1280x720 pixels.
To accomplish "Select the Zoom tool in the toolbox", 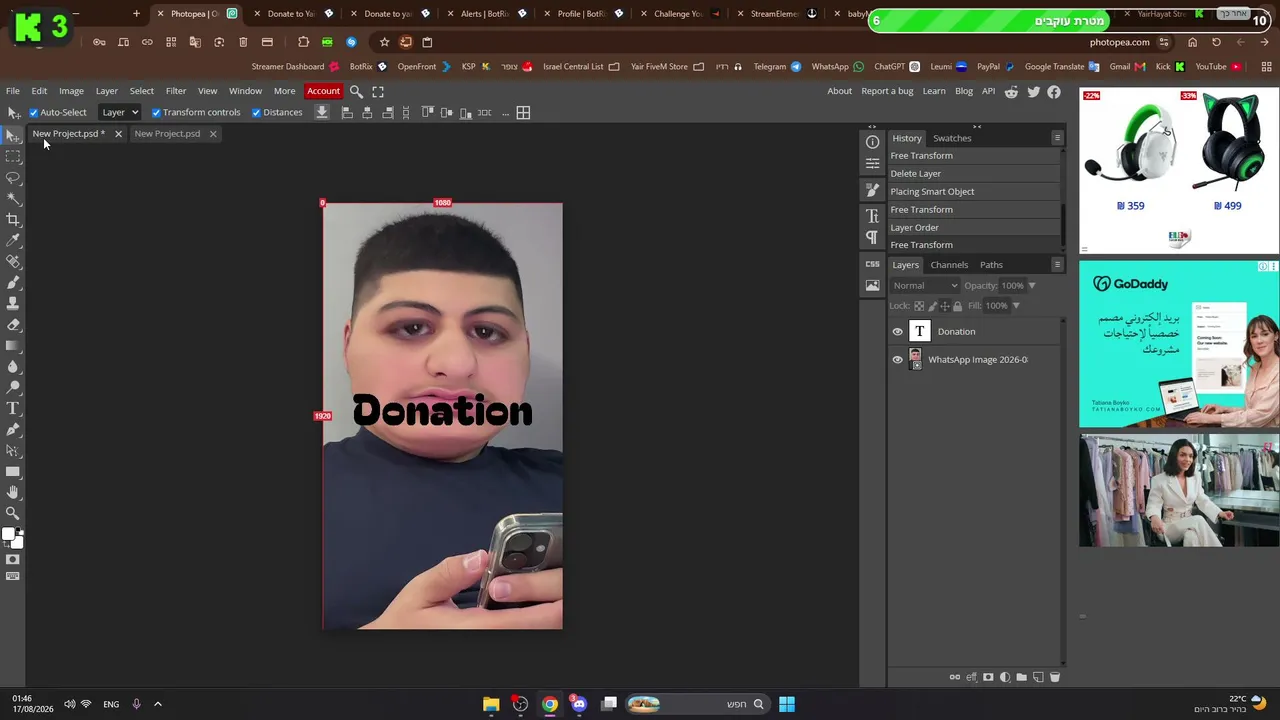I will 13,513.
